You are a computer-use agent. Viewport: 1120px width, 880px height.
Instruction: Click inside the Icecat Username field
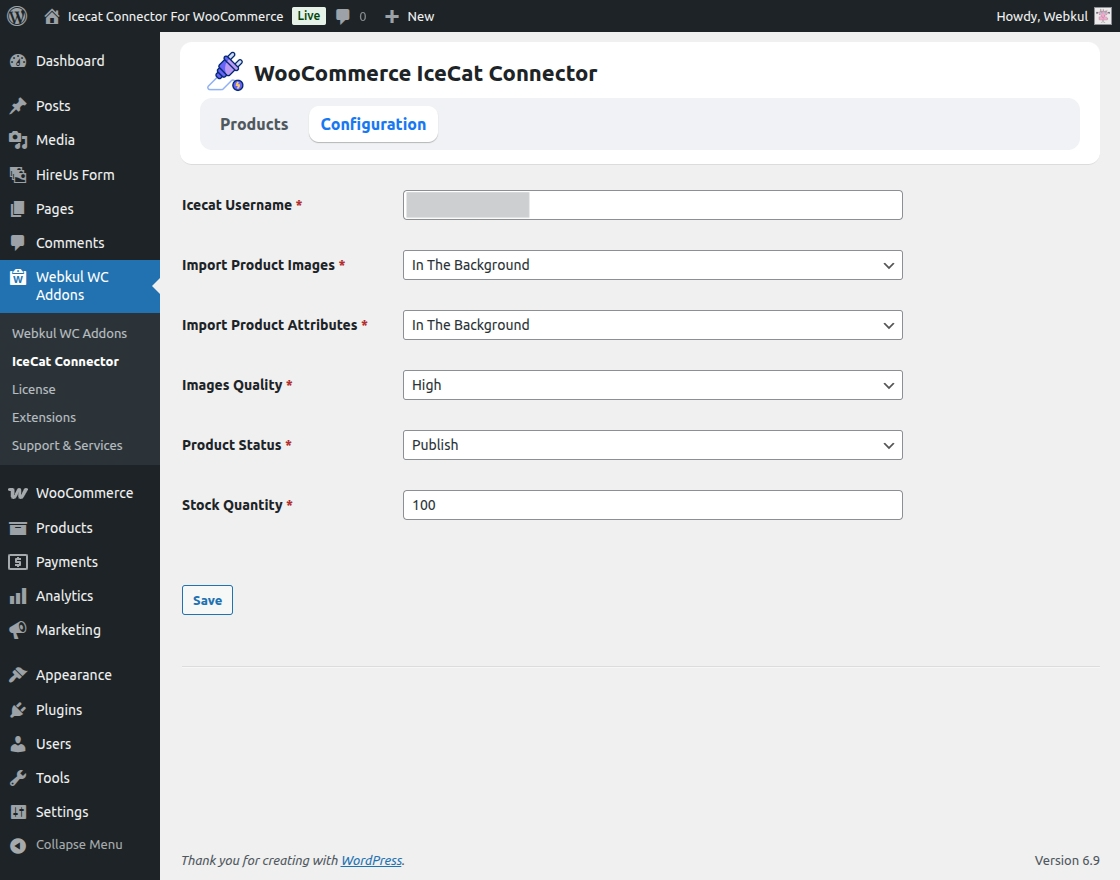(x=651, y=205)
